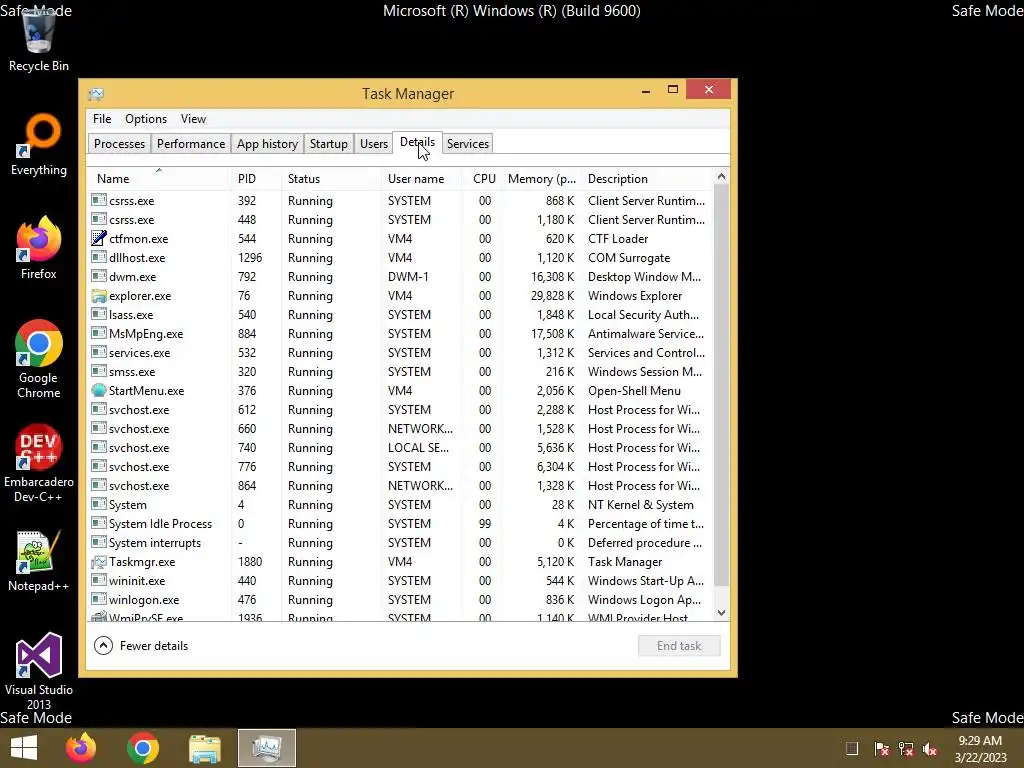This screenshot has width=1024, height=768.
Task: Sort by the PID column header
Action: (x=255, y=179)
